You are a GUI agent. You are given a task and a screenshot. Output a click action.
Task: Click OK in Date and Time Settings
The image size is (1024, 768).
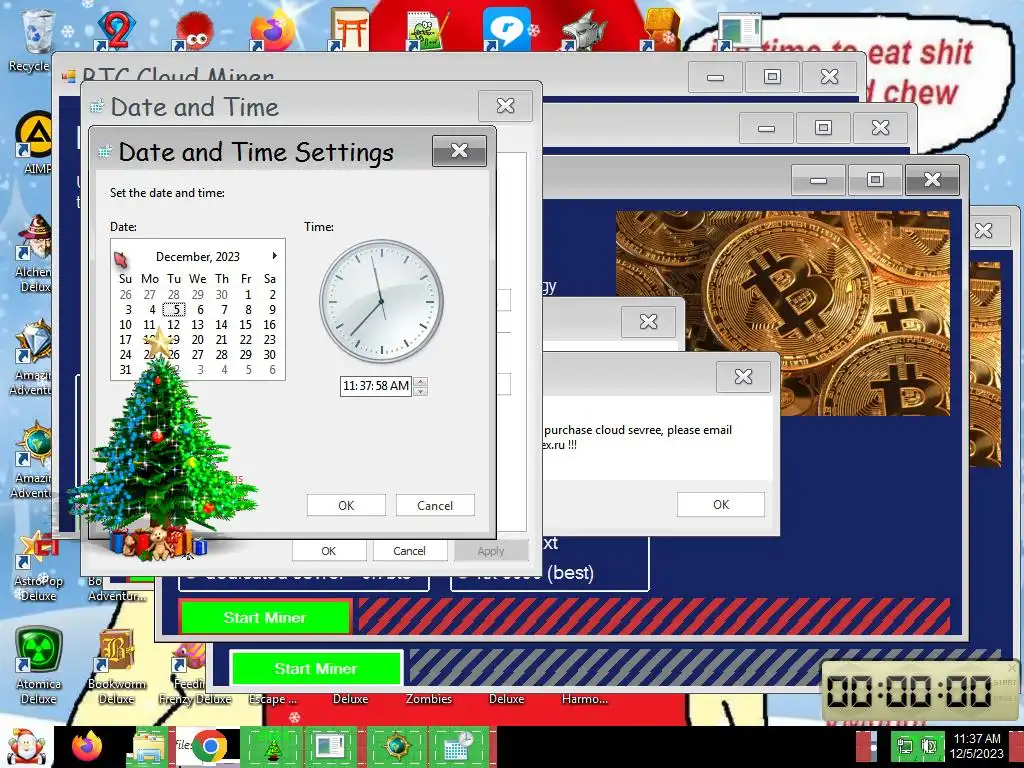[346, 505]
